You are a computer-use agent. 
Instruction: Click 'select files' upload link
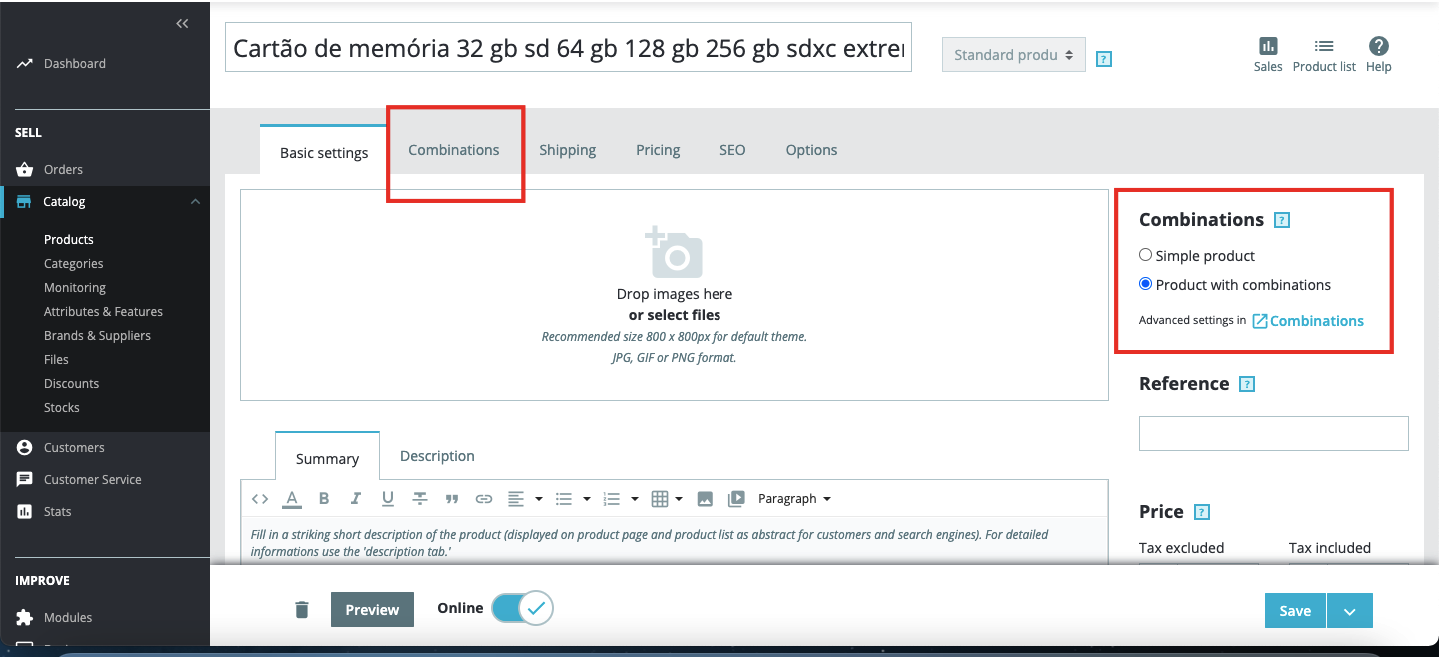point(674,315)
